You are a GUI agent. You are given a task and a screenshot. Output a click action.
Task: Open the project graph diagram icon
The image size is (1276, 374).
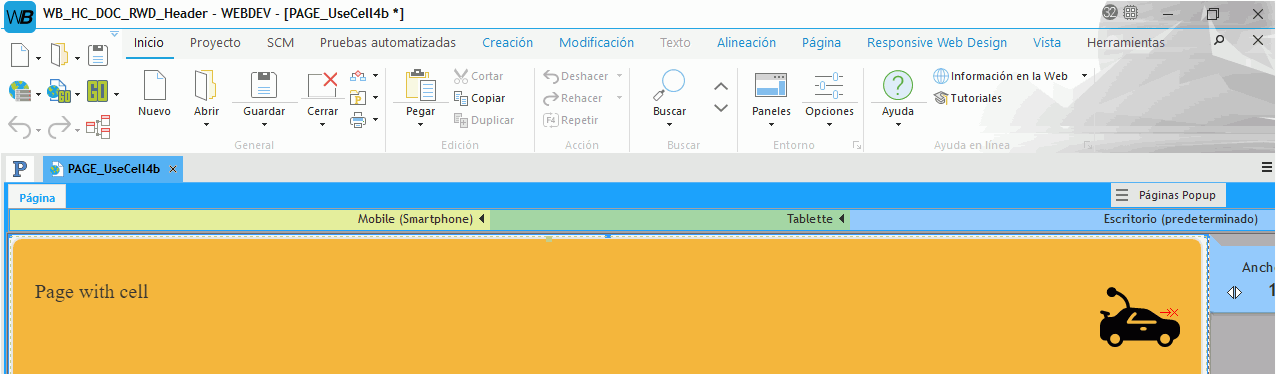pos(97,127)
